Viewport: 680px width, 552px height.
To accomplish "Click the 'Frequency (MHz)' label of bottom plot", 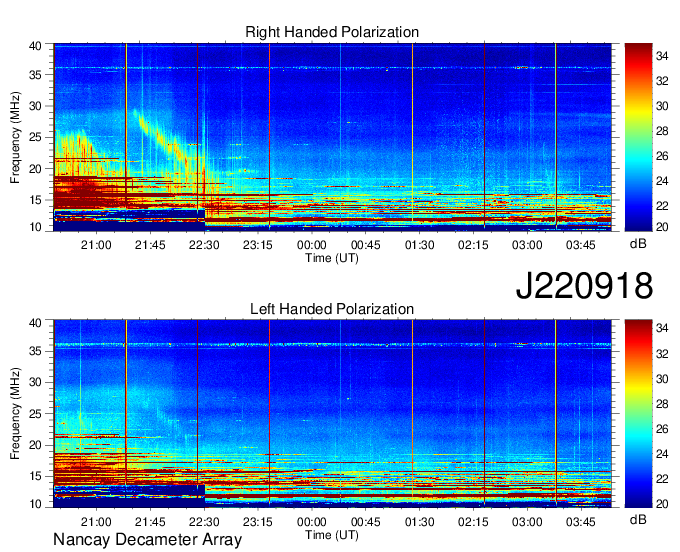I will pyautogui.click(x=15, y=414).
